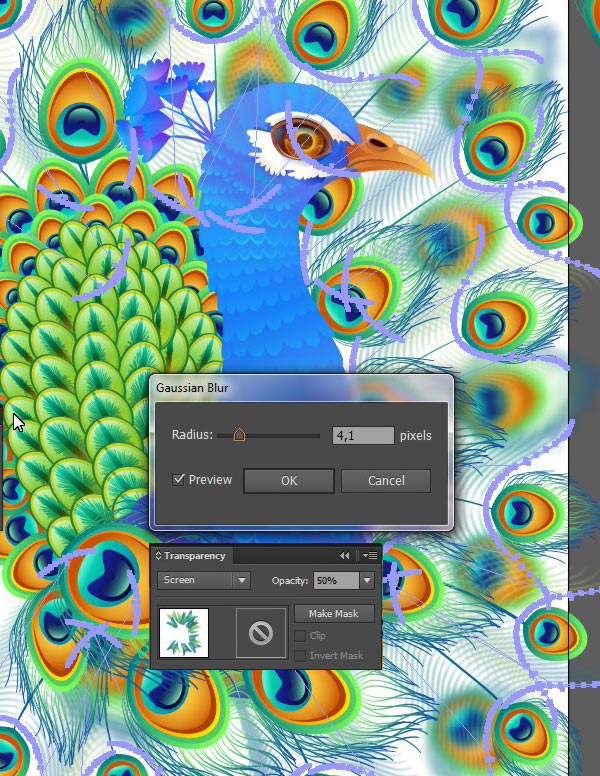Collapse the Transparency panel with double arrows

(345, 556)
